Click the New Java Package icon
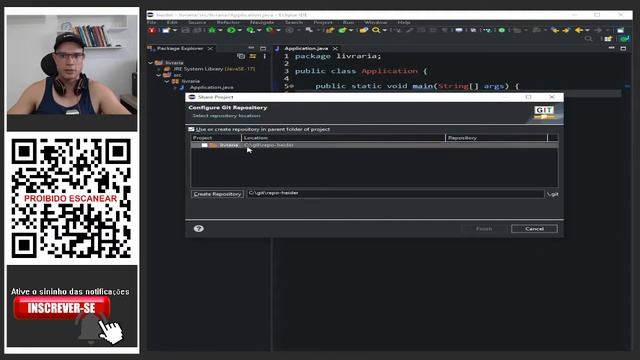This screenshot has height=360, width=640. tap(330, 30)
